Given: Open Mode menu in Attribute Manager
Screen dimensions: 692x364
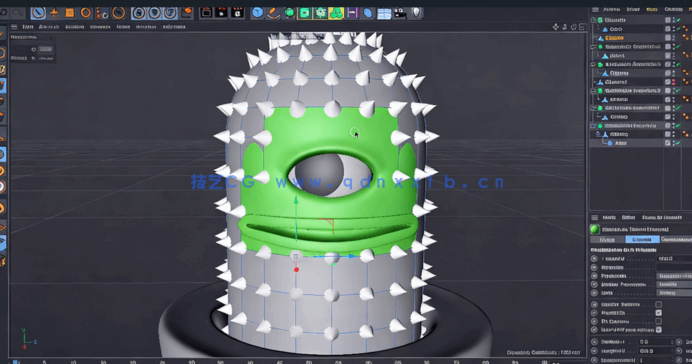Looking at the screenshot, I should coord(609,218).
